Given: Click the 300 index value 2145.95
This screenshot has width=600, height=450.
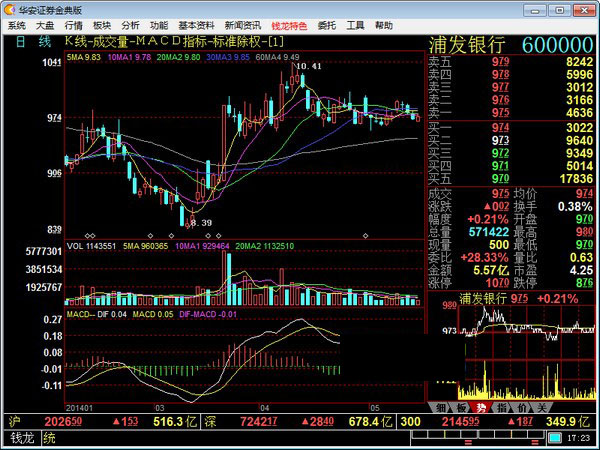Looking at the screenshot, I should coord(460,422).
